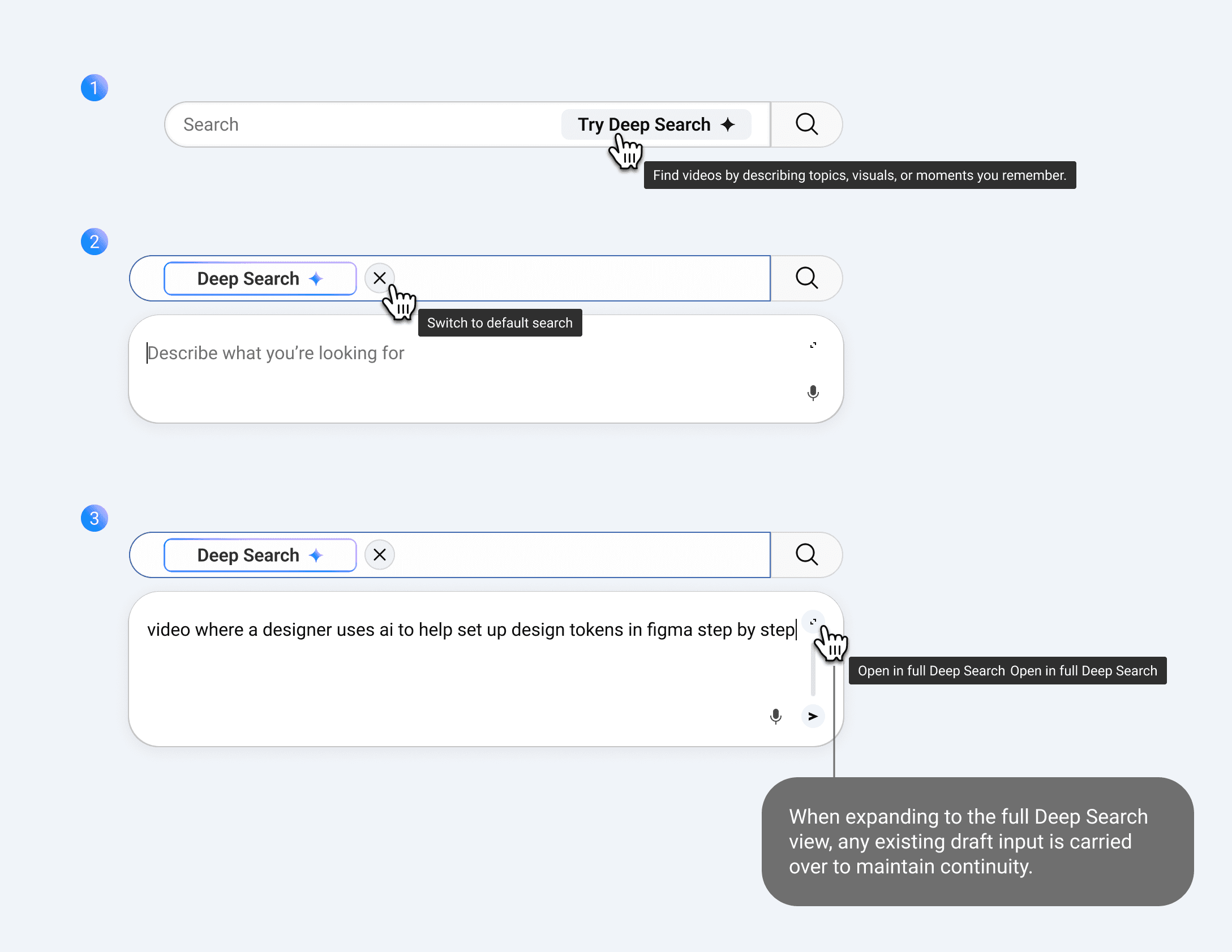Click into the typed design tokens query
This screenshot has width=1232, height=952.
tap(470, 630)
